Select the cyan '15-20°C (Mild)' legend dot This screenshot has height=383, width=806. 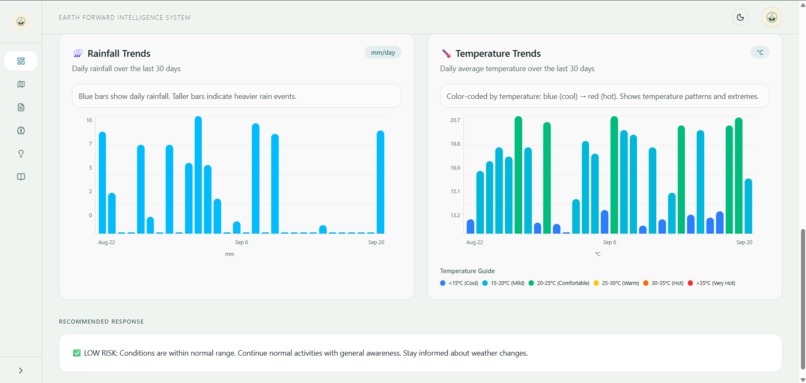click(x=485, y=283)
